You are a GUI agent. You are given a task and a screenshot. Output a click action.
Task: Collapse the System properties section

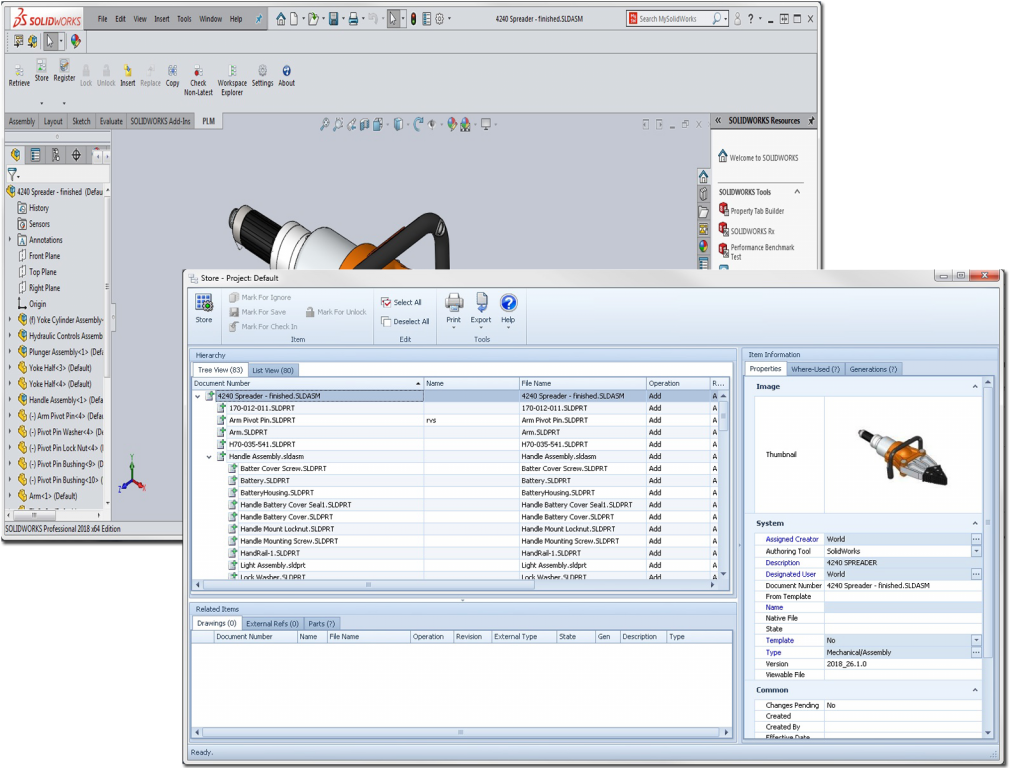(x=975, y=523)
